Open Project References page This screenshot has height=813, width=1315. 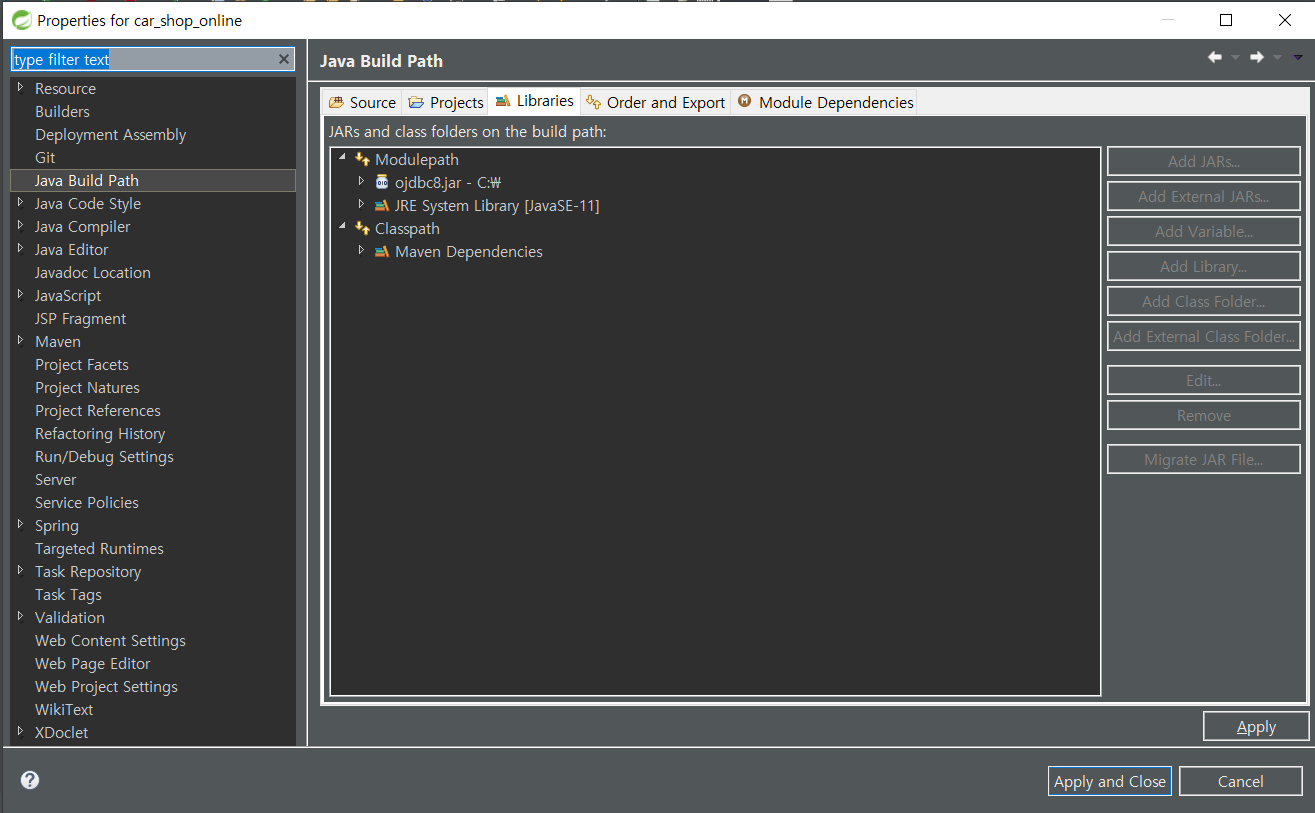(x=97, y=410)
